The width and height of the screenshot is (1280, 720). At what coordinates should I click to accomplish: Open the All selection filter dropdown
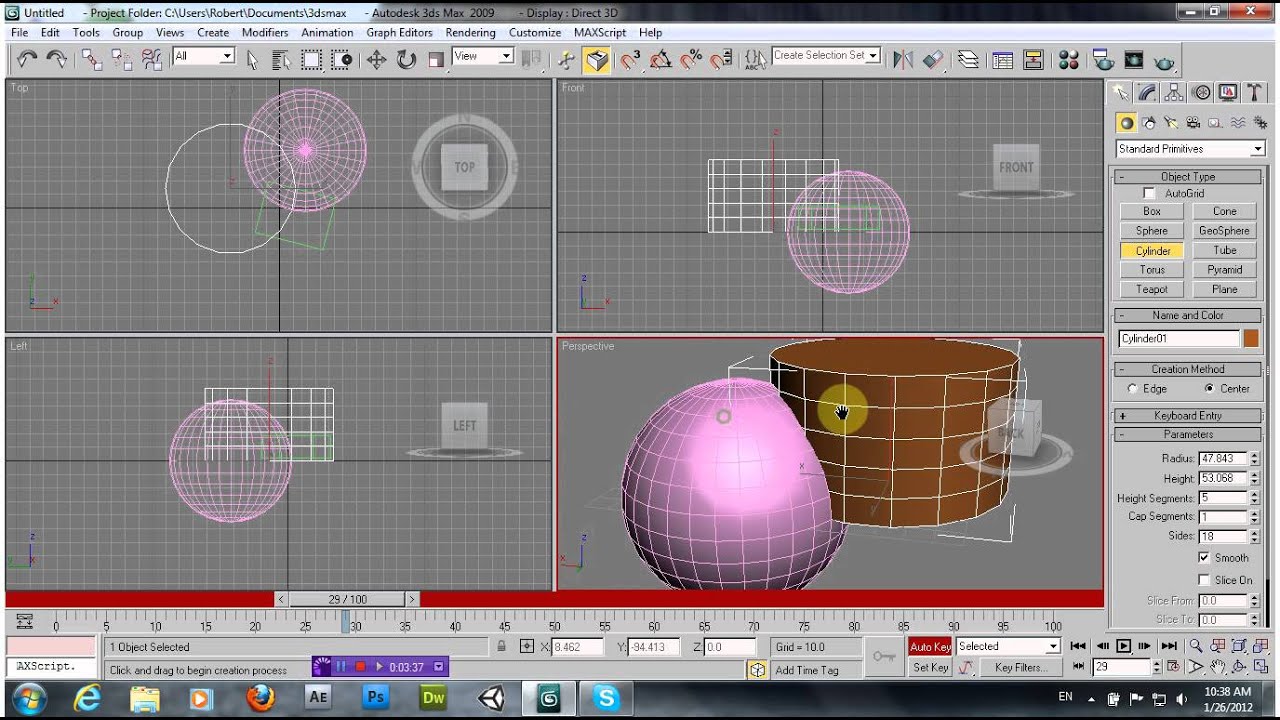(x=203, y=56)
